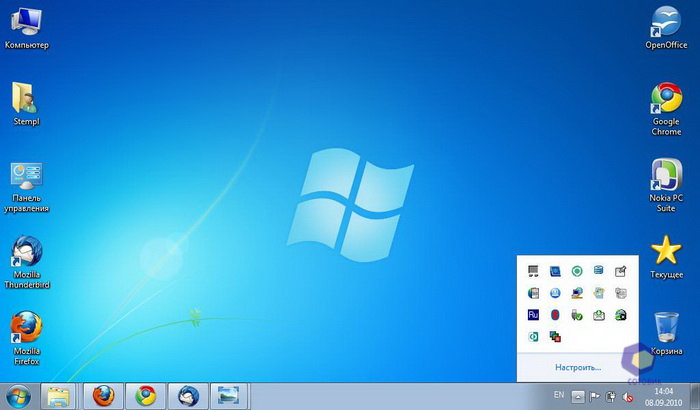Click the Ru icon in tray popup

(x=533, y=314)
